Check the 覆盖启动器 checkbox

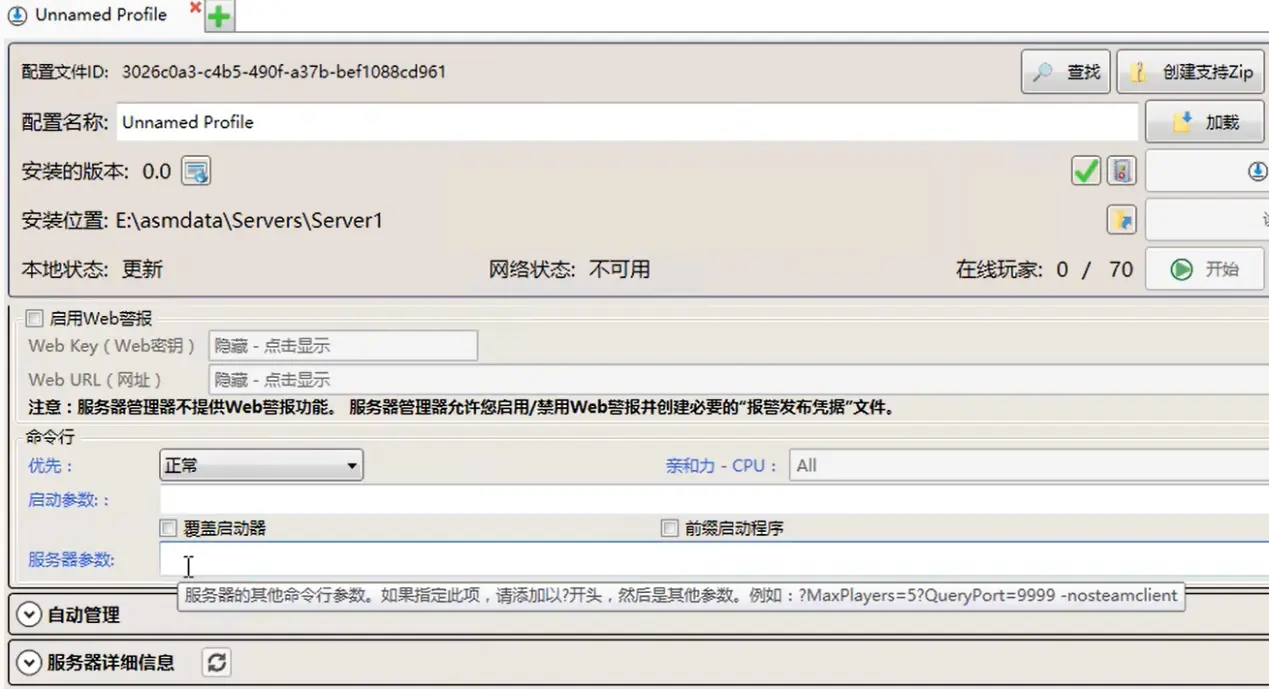tap(167, 527)
